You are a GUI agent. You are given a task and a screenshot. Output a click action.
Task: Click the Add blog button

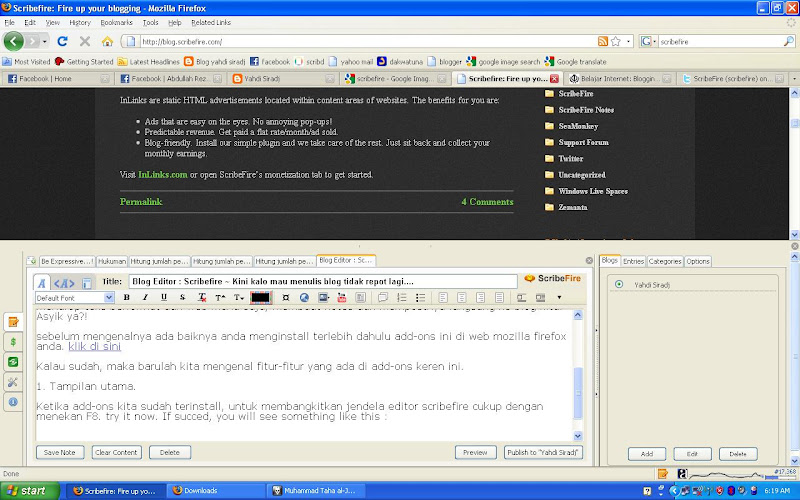[647, 454]
